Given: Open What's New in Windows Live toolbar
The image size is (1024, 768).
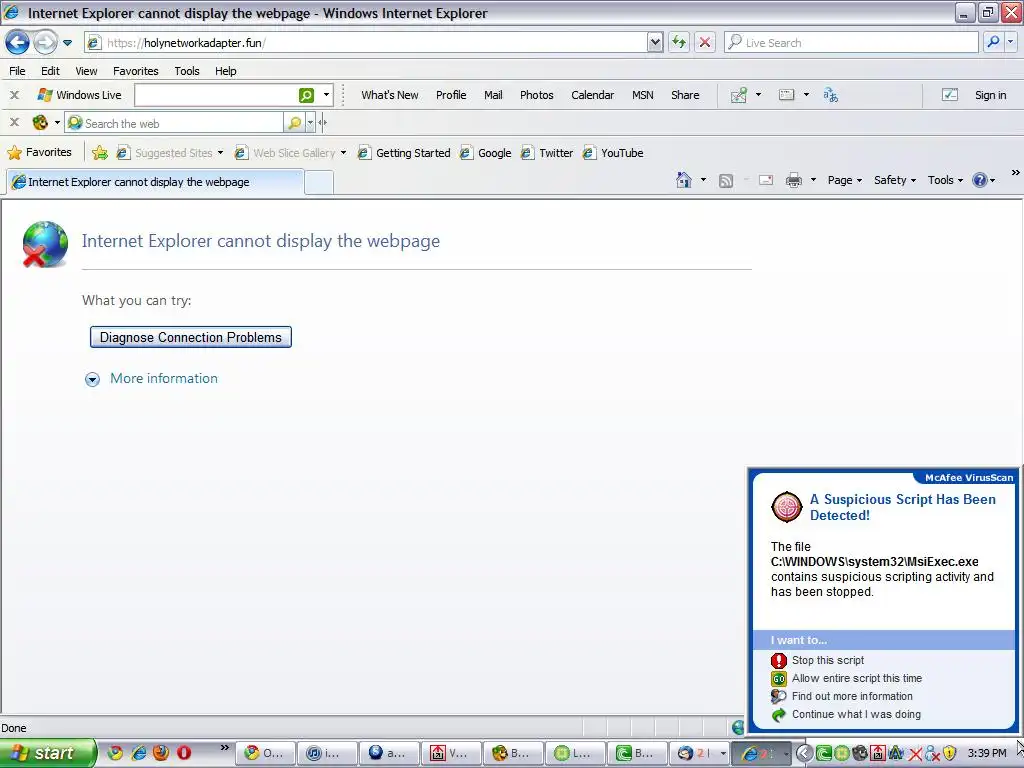Looking at the screenshot, I should tap(390, 95).
